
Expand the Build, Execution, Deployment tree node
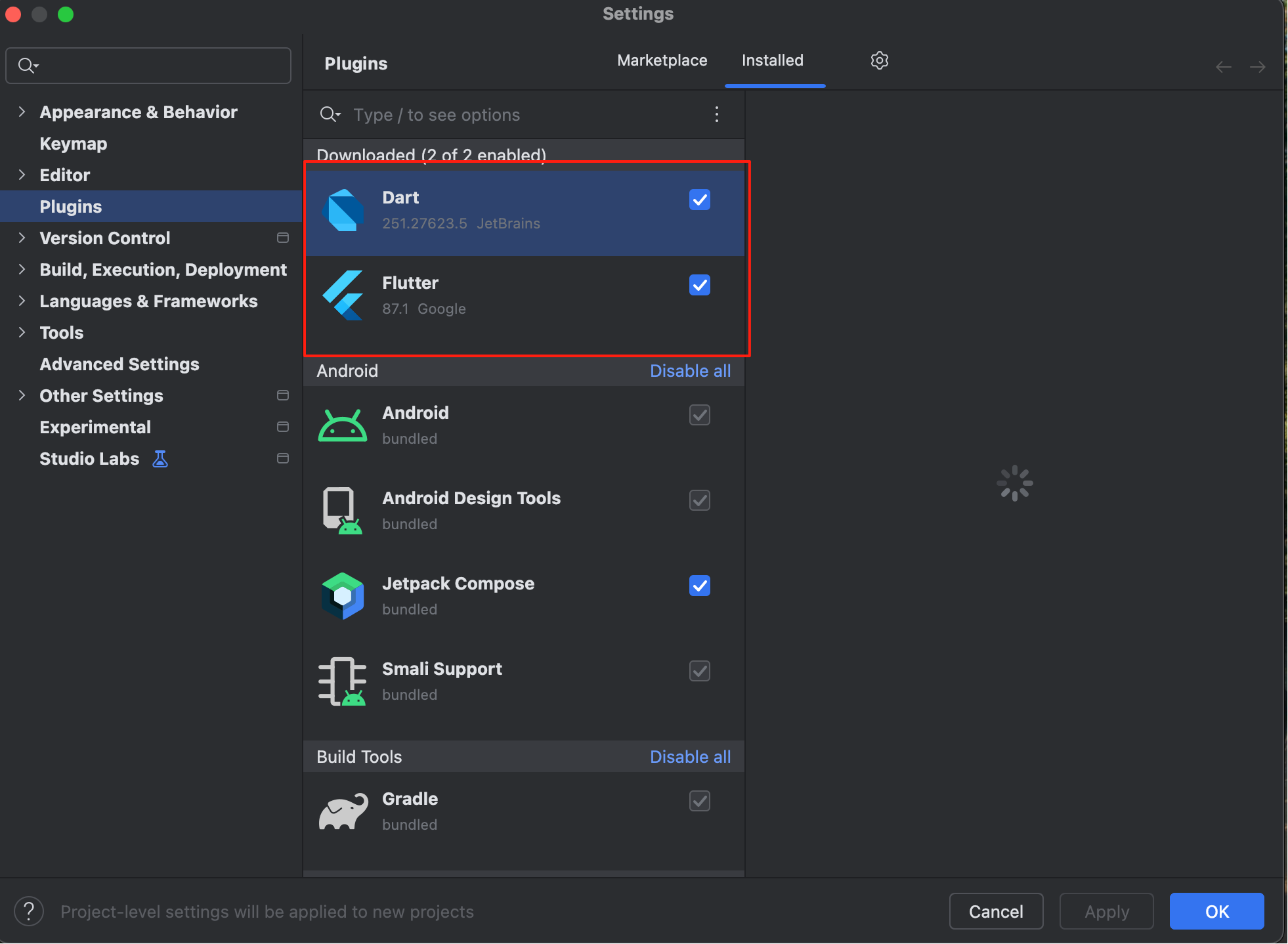[22, 270]
